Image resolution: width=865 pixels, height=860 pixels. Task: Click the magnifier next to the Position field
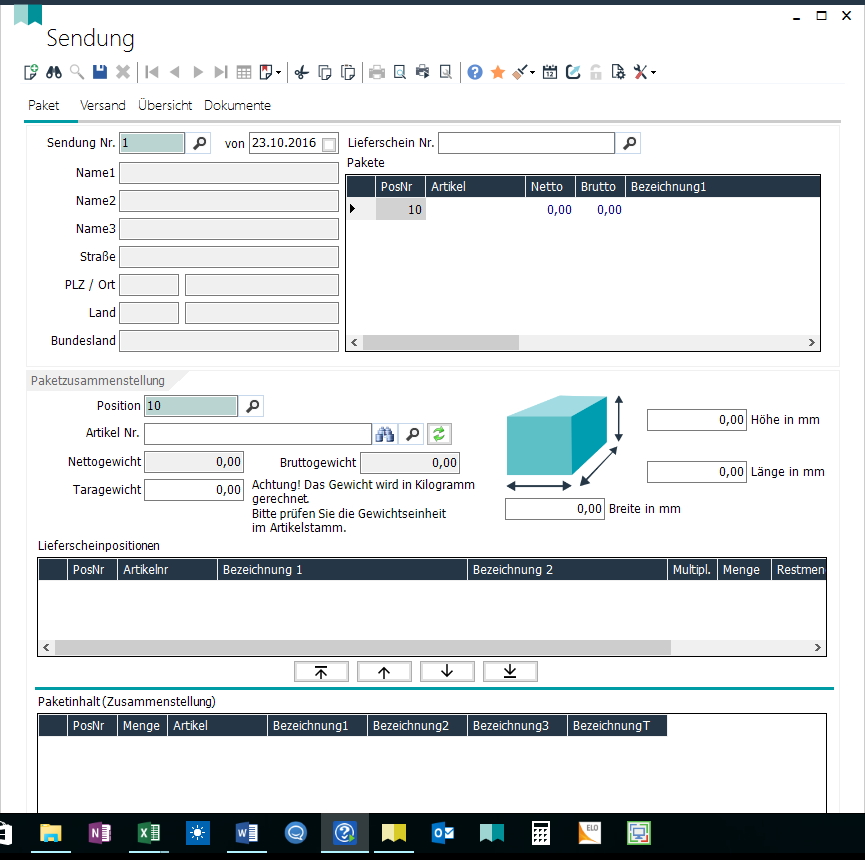(x=252, y=407)
